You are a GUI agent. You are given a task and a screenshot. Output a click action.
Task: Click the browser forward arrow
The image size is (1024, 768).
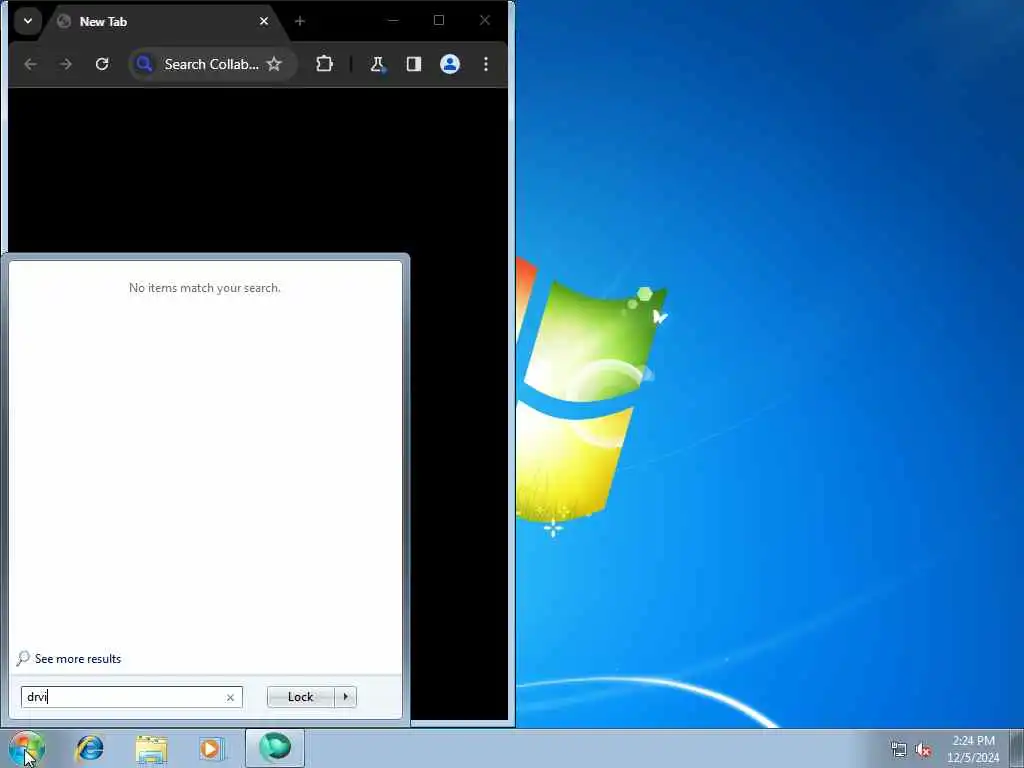(65, 64)
